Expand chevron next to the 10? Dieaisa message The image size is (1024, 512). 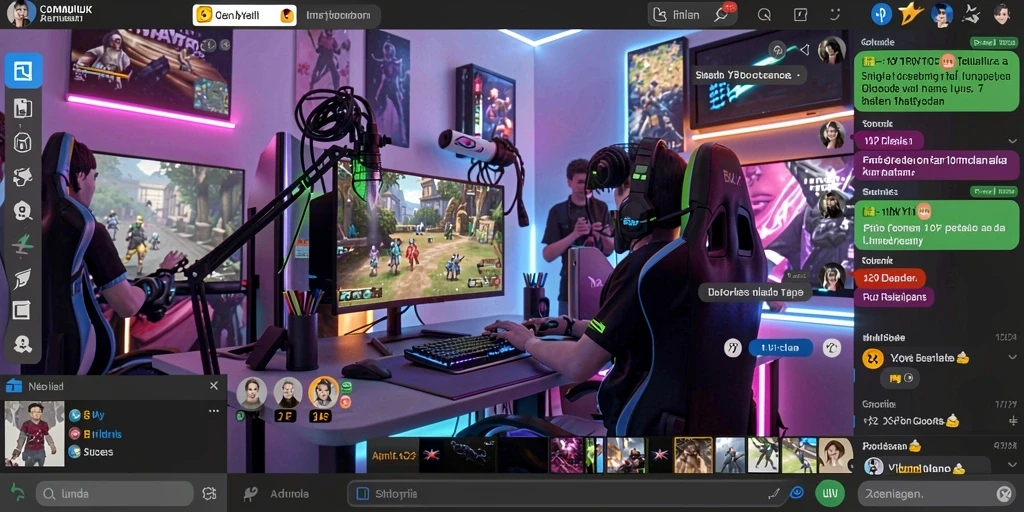pos(1012,140)
